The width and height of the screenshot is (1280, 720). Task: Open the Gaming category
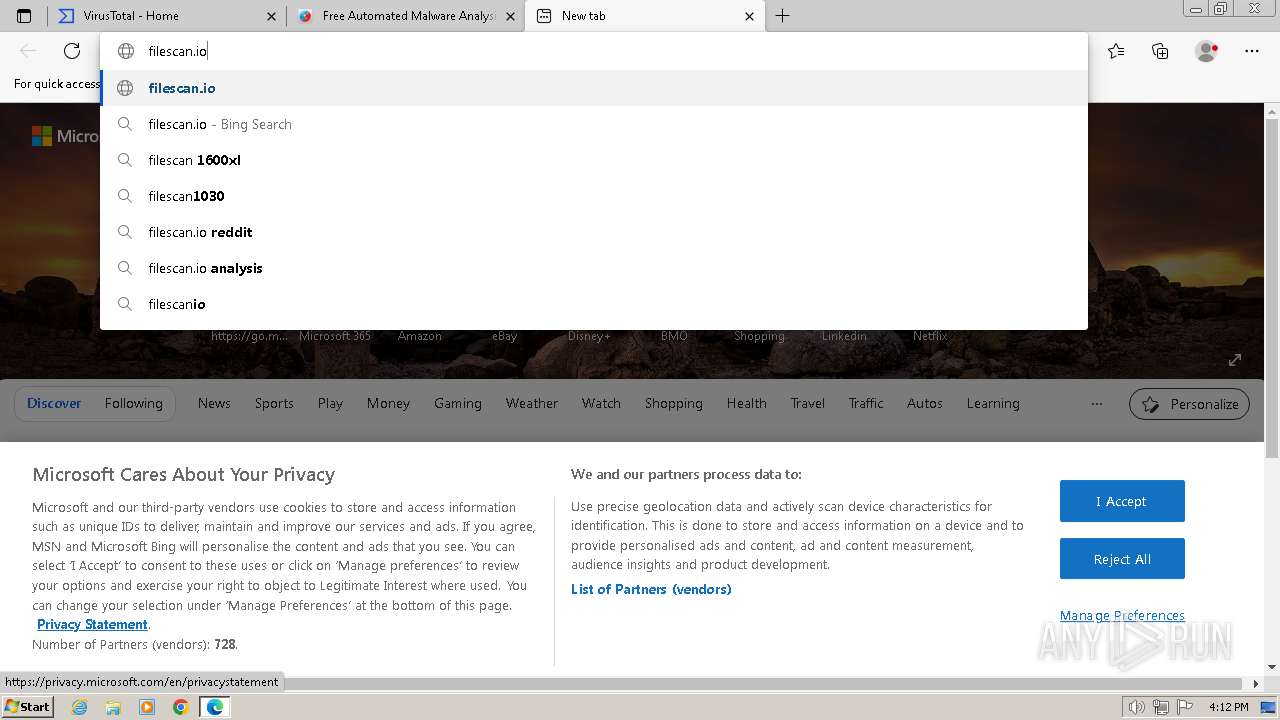458,403
